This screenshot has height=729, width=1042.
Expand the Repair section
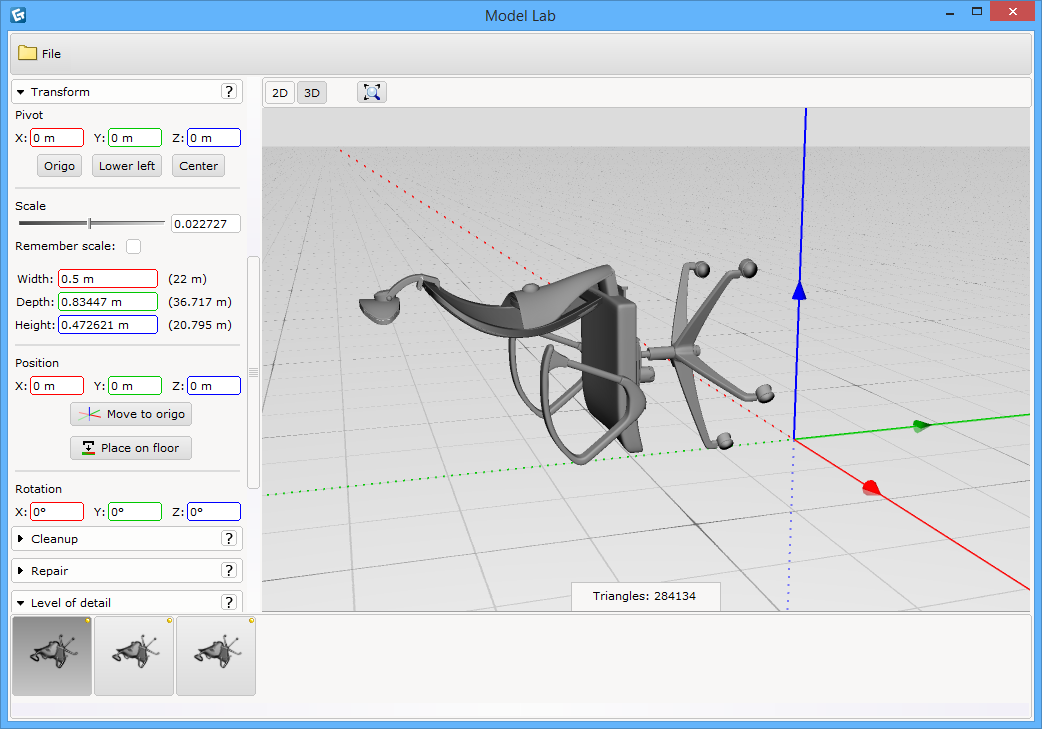pos(21,571)
